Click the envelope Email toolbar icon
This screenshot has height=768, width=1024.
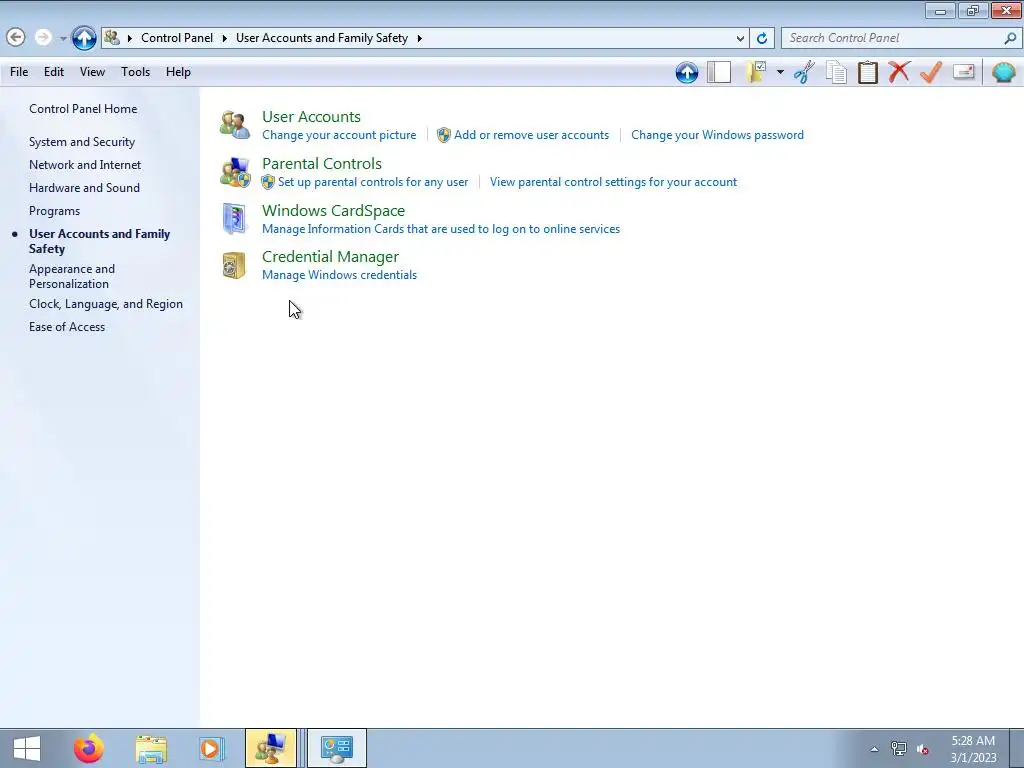pyautogui.click(x=964, y=71)
